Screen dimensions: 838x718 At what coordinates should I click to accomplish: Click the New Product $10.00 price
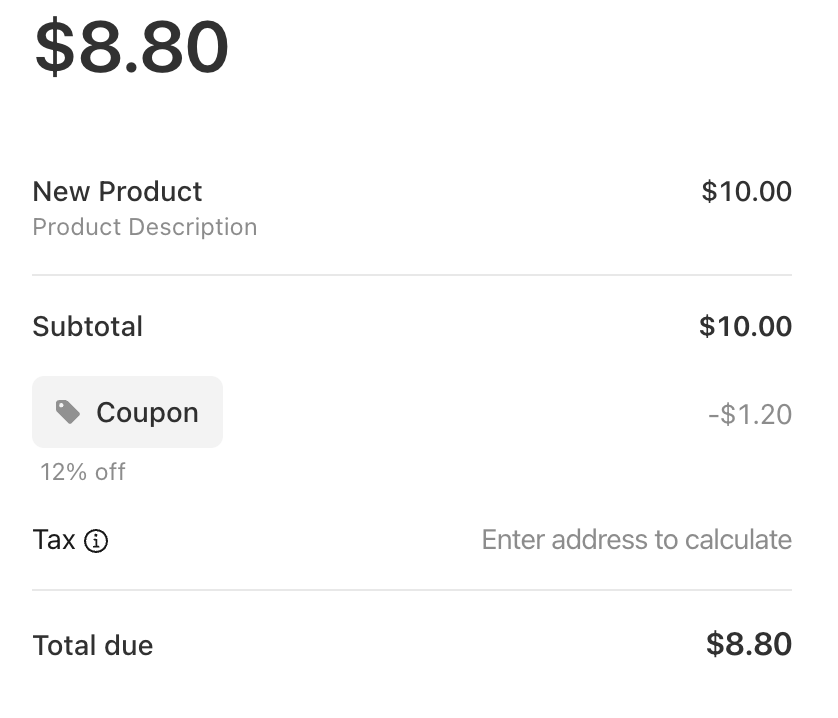pos(747,191)
